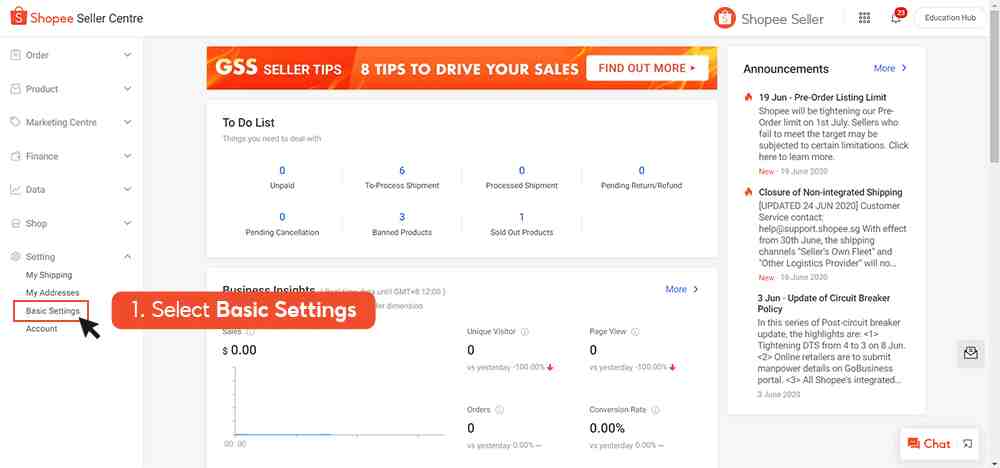
Task: Open 3 Jun Circuit Breaker Policy announcement
Action: pos(824,303)
